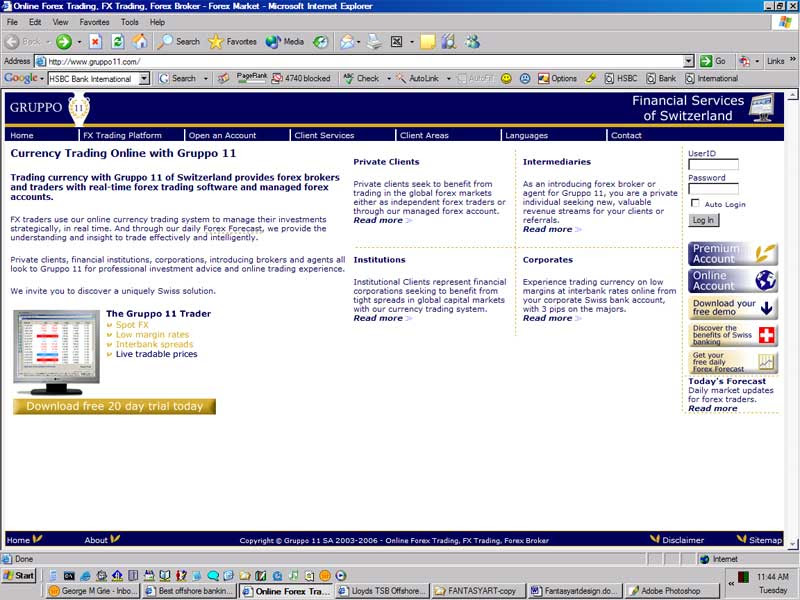Viewport: 800px width, 600px height.
Task: Click the green Forward arrow button
Action: [64, 42]
